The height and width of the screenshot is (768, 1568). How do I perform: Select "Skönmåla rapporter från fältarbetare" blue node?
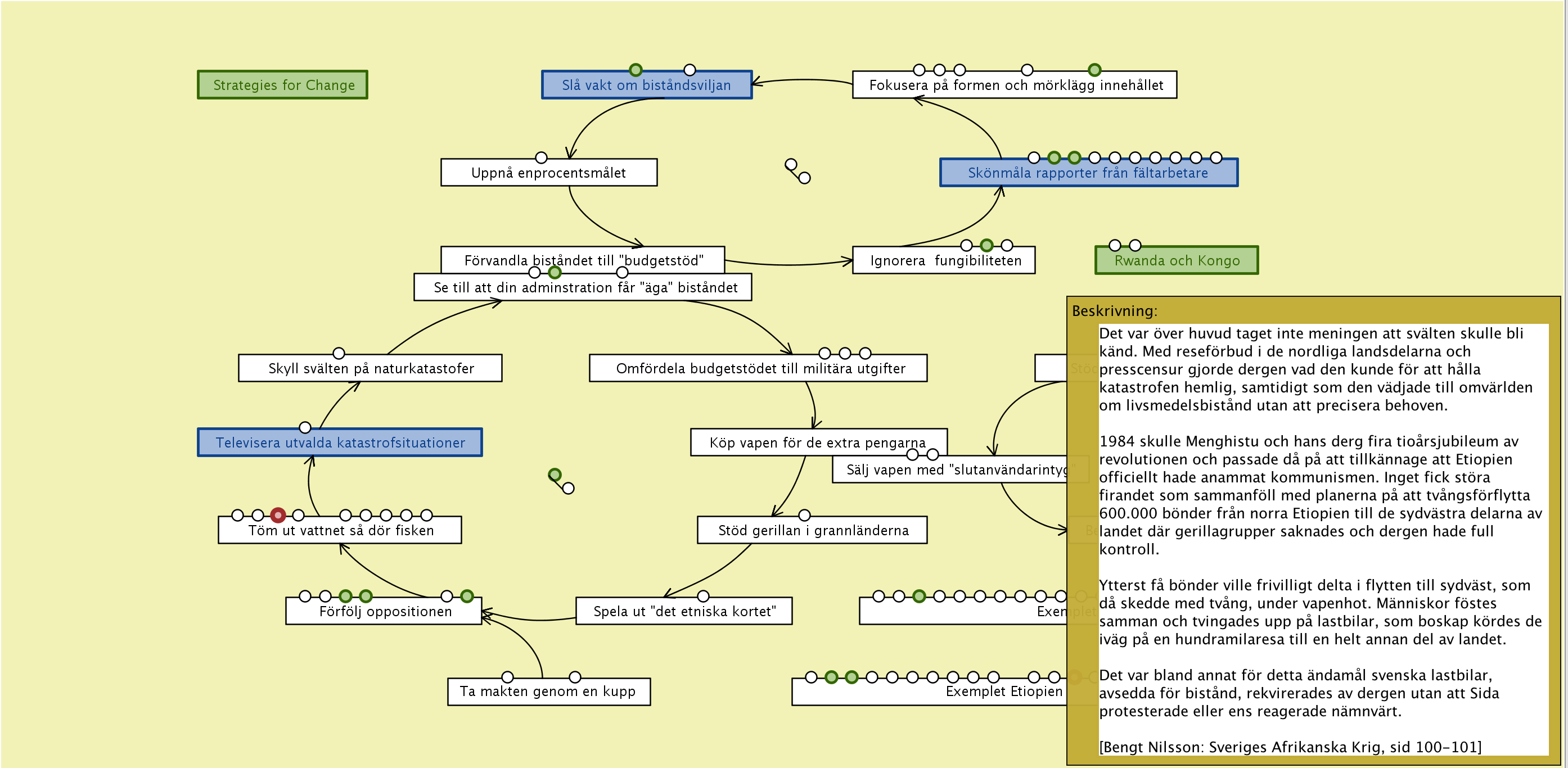coord(1087,173)
